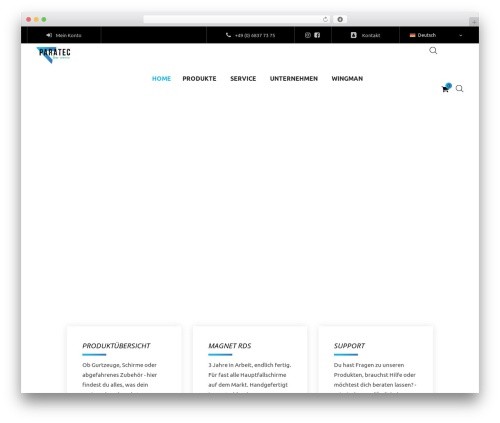The height and width of the screenshot is (423, 500).
Task: Open the PRODUKTE menu
Action: coord(199,79)
